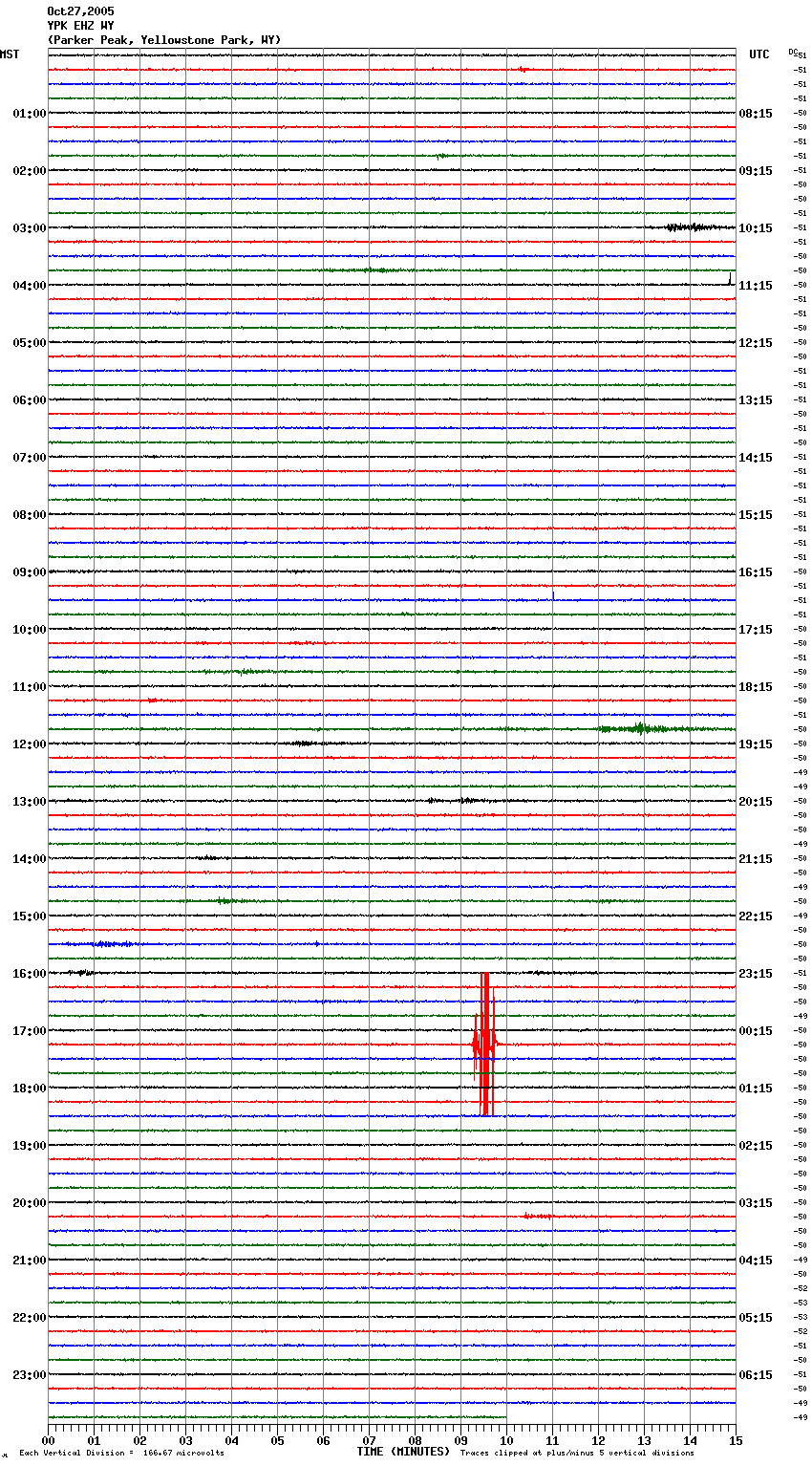This screenshot has height=1466, width=812.
Task: Select the 13:00 MST time label
Action: point(30,802)
